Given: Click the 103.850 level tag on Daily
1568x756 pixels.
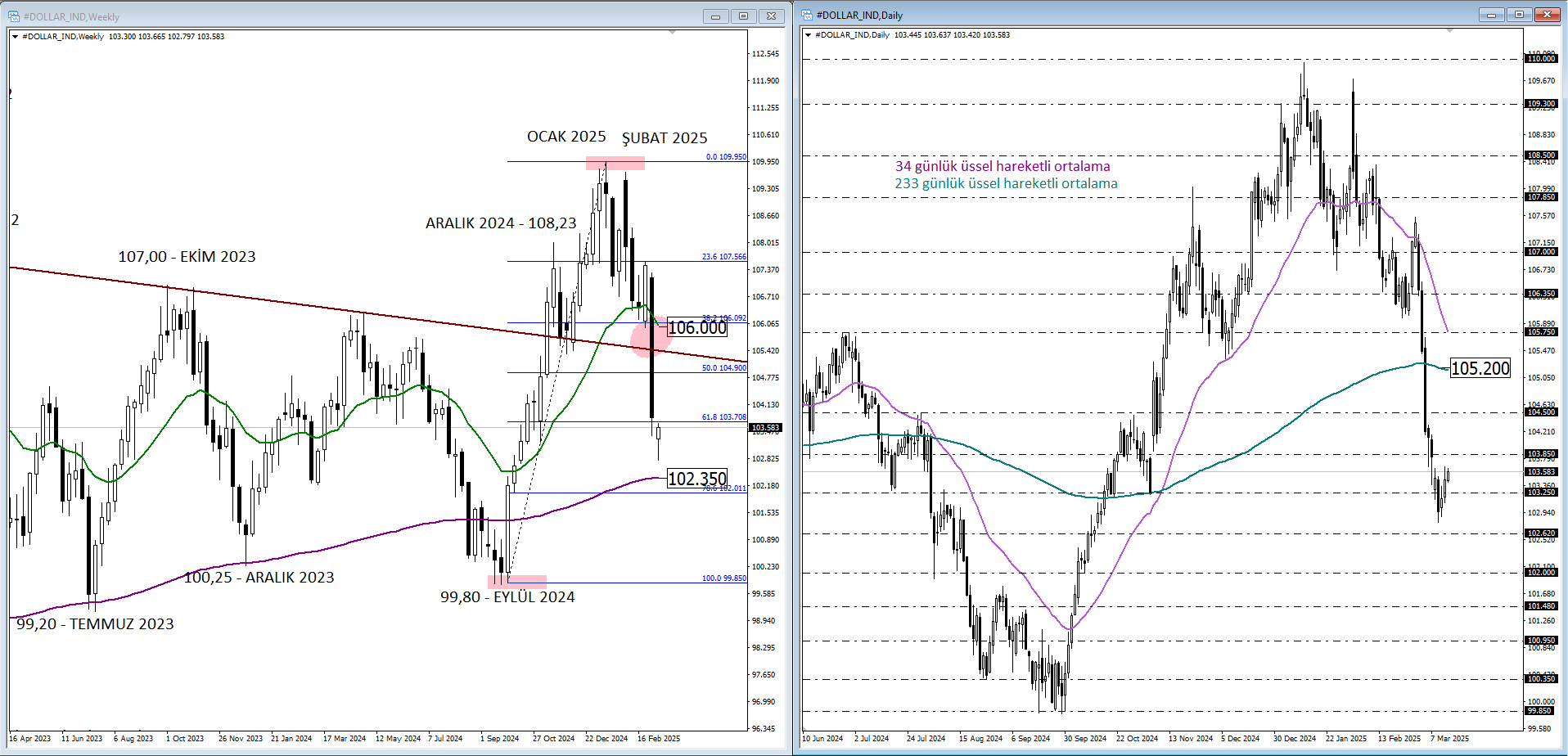Looking at the screenshot, I should (x=1541, y=454).
